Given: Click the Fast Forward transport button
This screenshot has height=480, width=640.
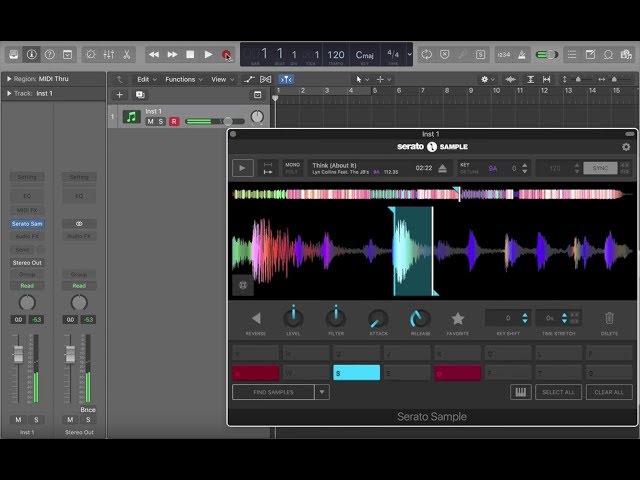Looking at the screenshot, I should tap(172, 55).
